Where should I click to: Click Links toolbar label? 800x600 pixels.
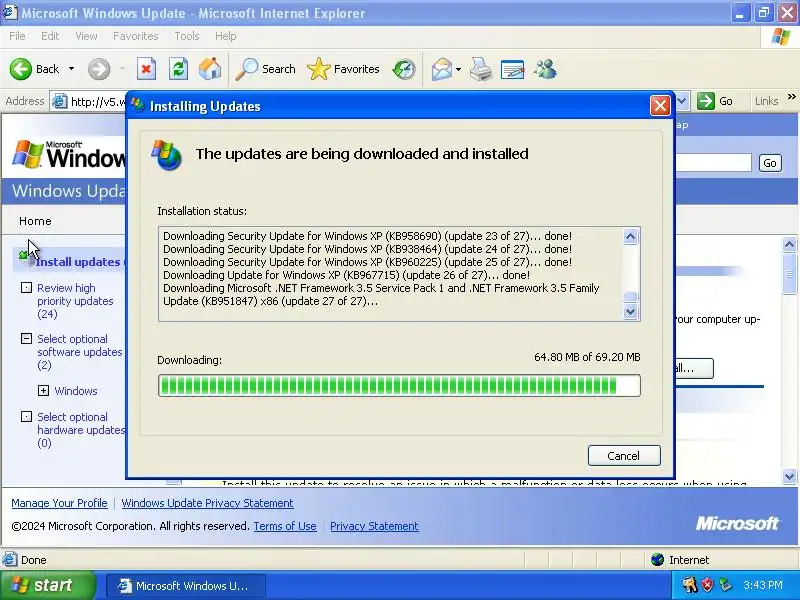click(x=766, y=102)
